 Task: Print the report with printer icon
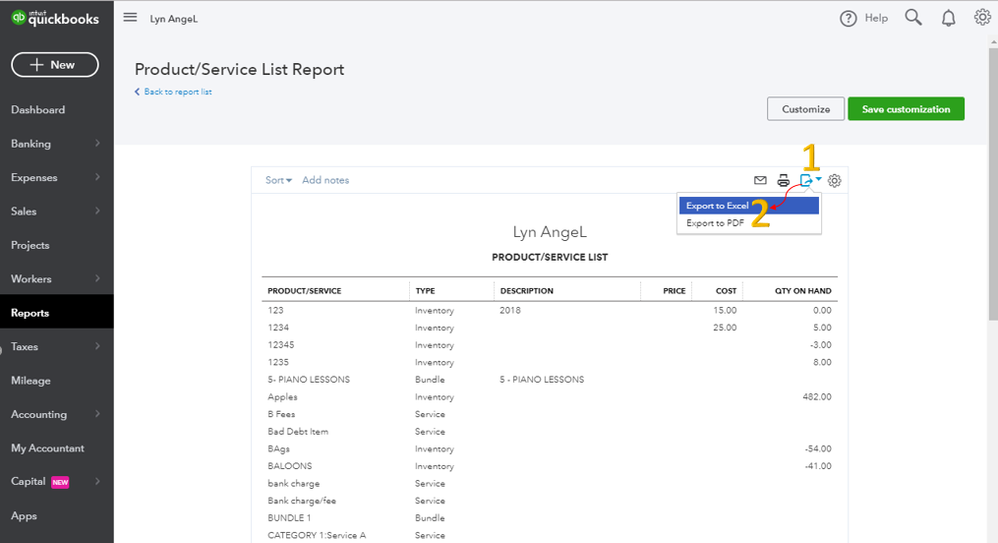[784, 180]
